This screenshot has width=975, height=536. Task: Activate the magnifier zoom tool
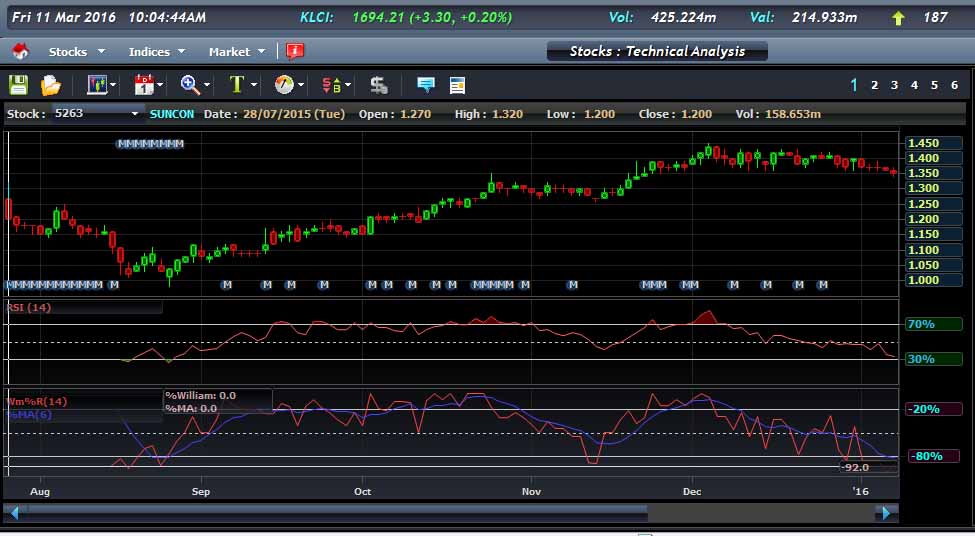click(x=190, y=85)
